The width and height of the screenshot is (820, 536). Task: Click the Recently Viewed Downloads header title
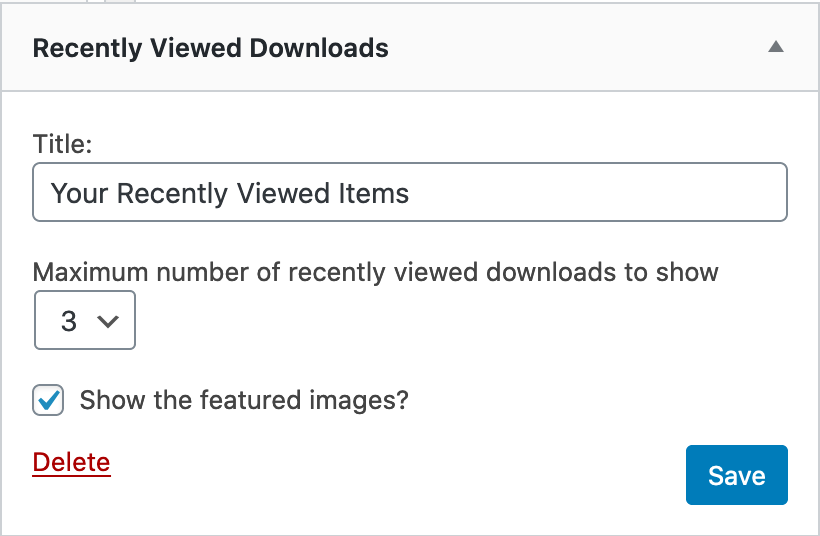point(210,48)
